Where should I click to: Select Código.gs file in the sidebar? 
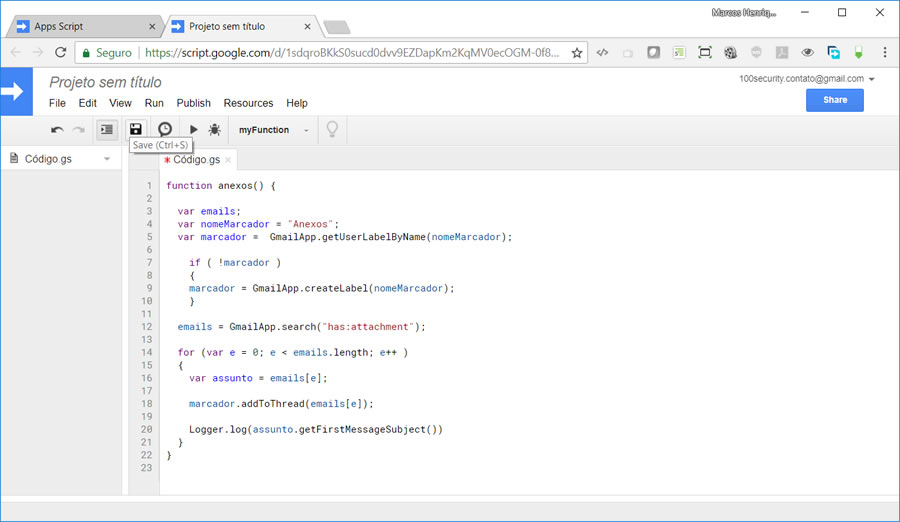click(x=61, y=159)
